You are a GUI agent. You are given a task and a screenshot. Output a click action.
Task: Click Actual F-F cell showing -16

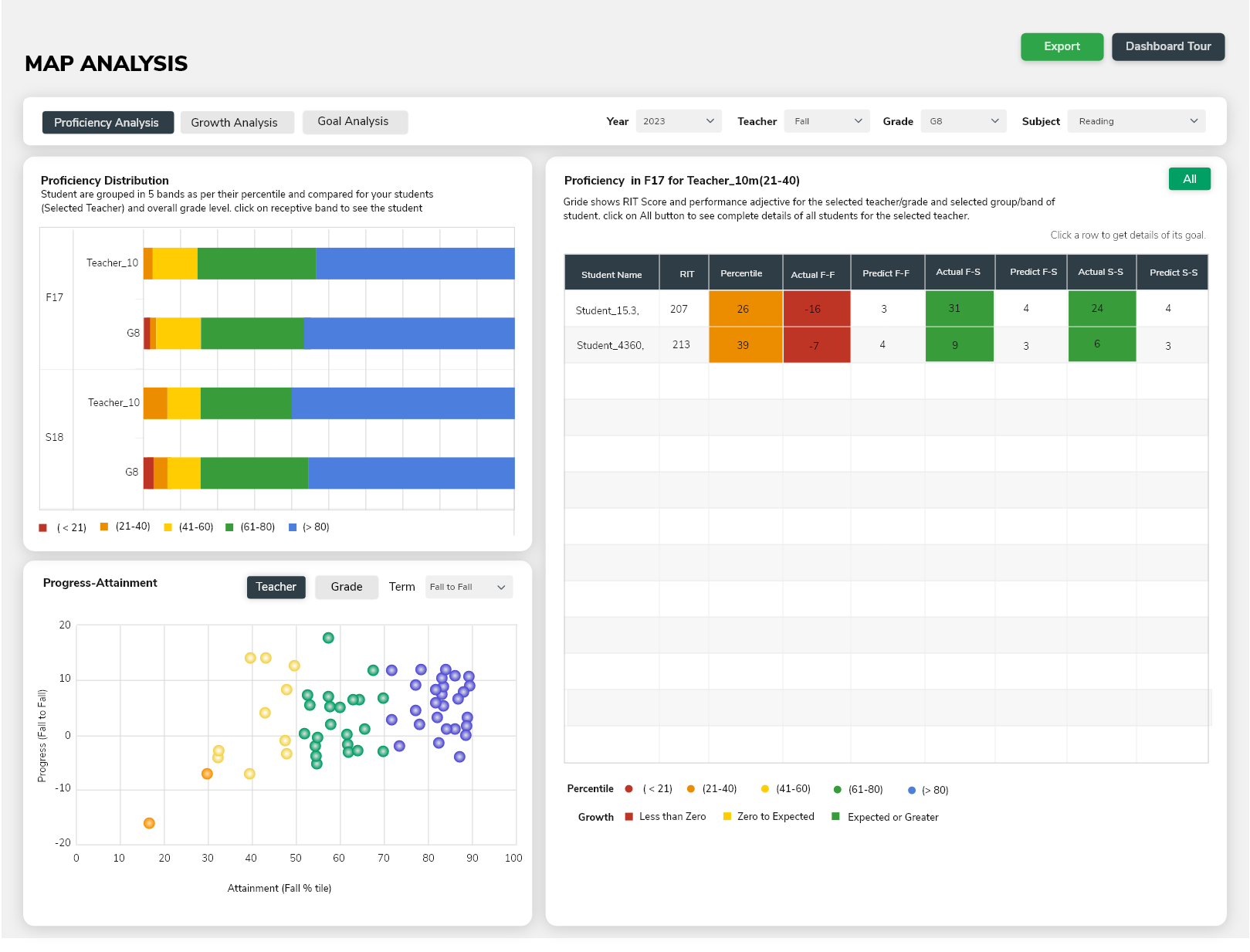[816, 309]
